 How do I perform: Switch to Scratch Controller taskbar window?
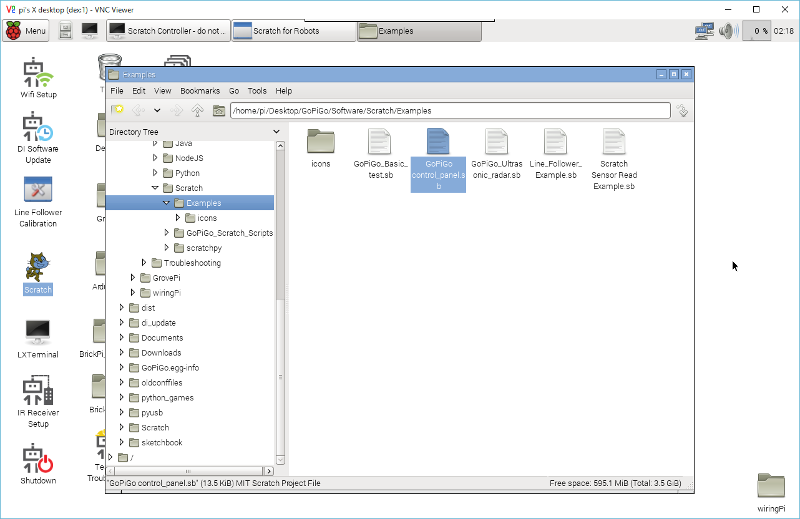click(x=168, y=31)
